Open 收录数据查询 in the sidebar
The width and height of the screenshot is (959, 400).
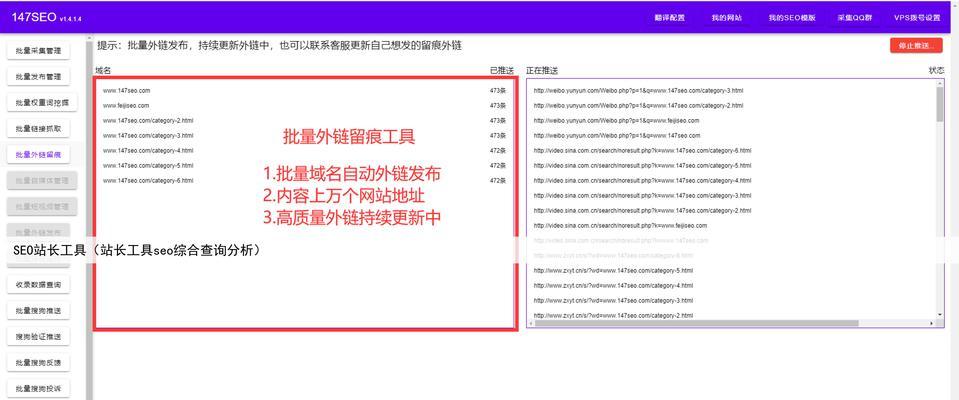(x=39, y=284)
